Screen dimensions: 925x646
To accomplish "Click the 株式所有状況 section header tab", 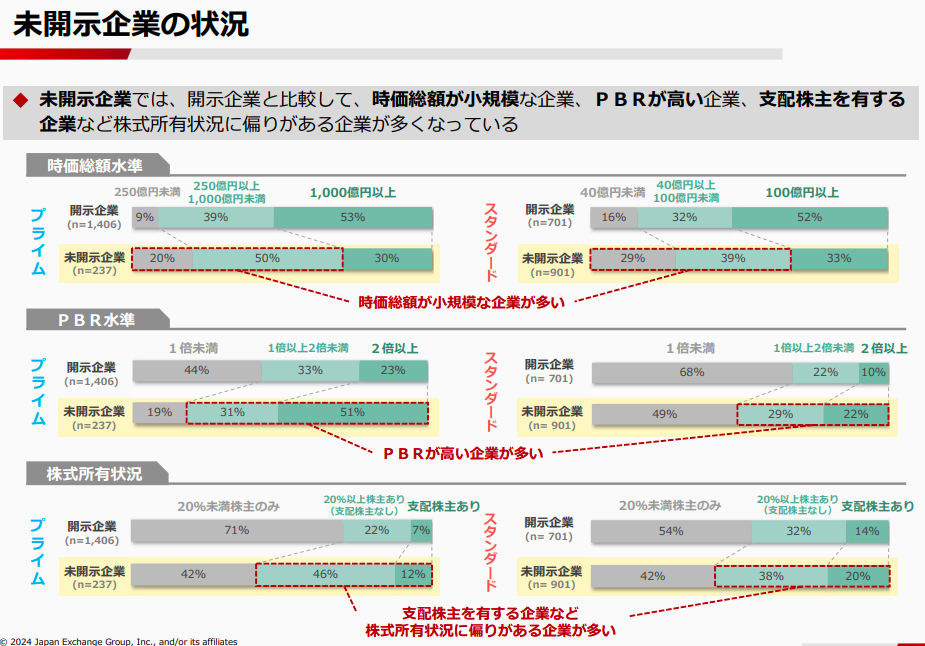I will (97, 473).
